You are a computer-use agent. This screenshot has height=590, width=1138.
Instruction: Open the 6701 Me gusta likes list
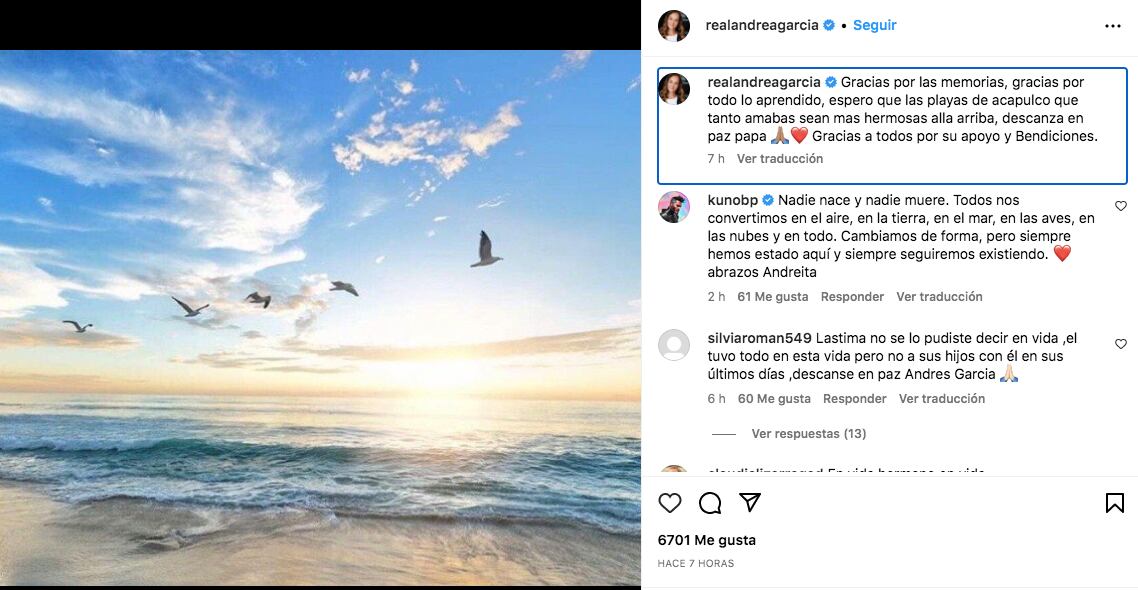pyautogui.click(x=705, y=539)
